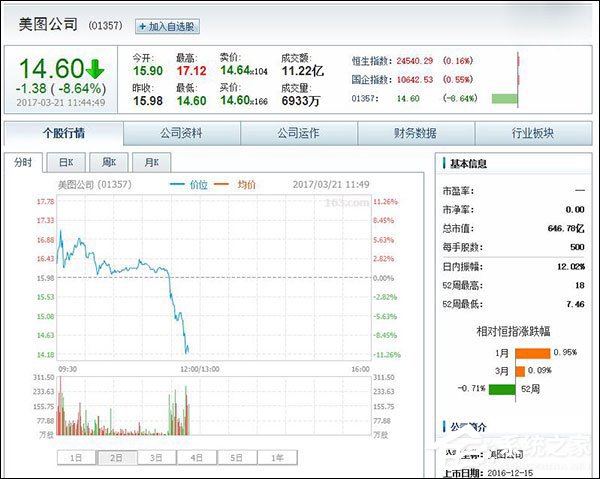Click the orange 3月 bar
The height and width of the screenshot is (479, 600).
pos(520,371)
